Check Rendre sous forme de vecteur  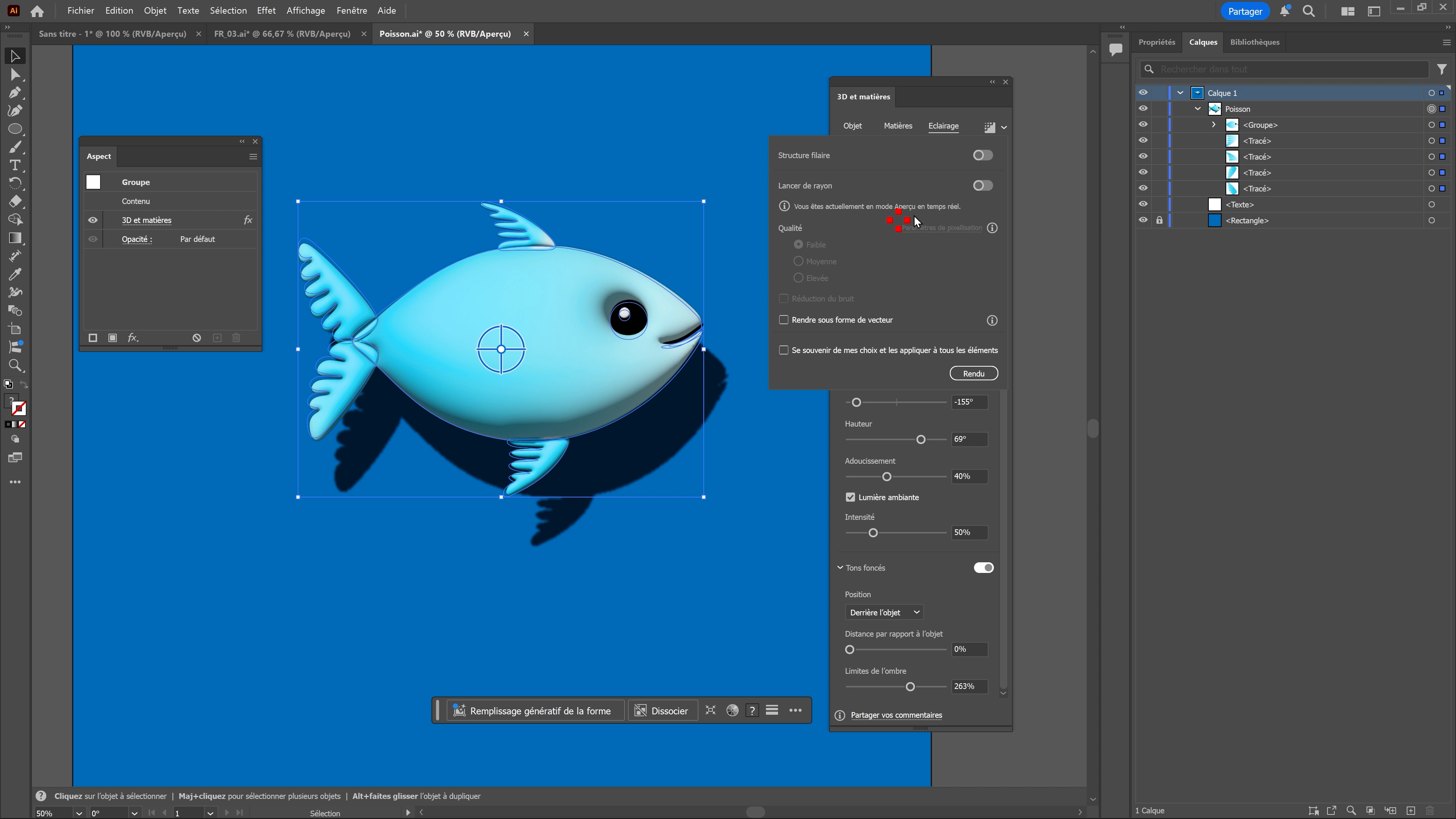[x=783, y=320]
